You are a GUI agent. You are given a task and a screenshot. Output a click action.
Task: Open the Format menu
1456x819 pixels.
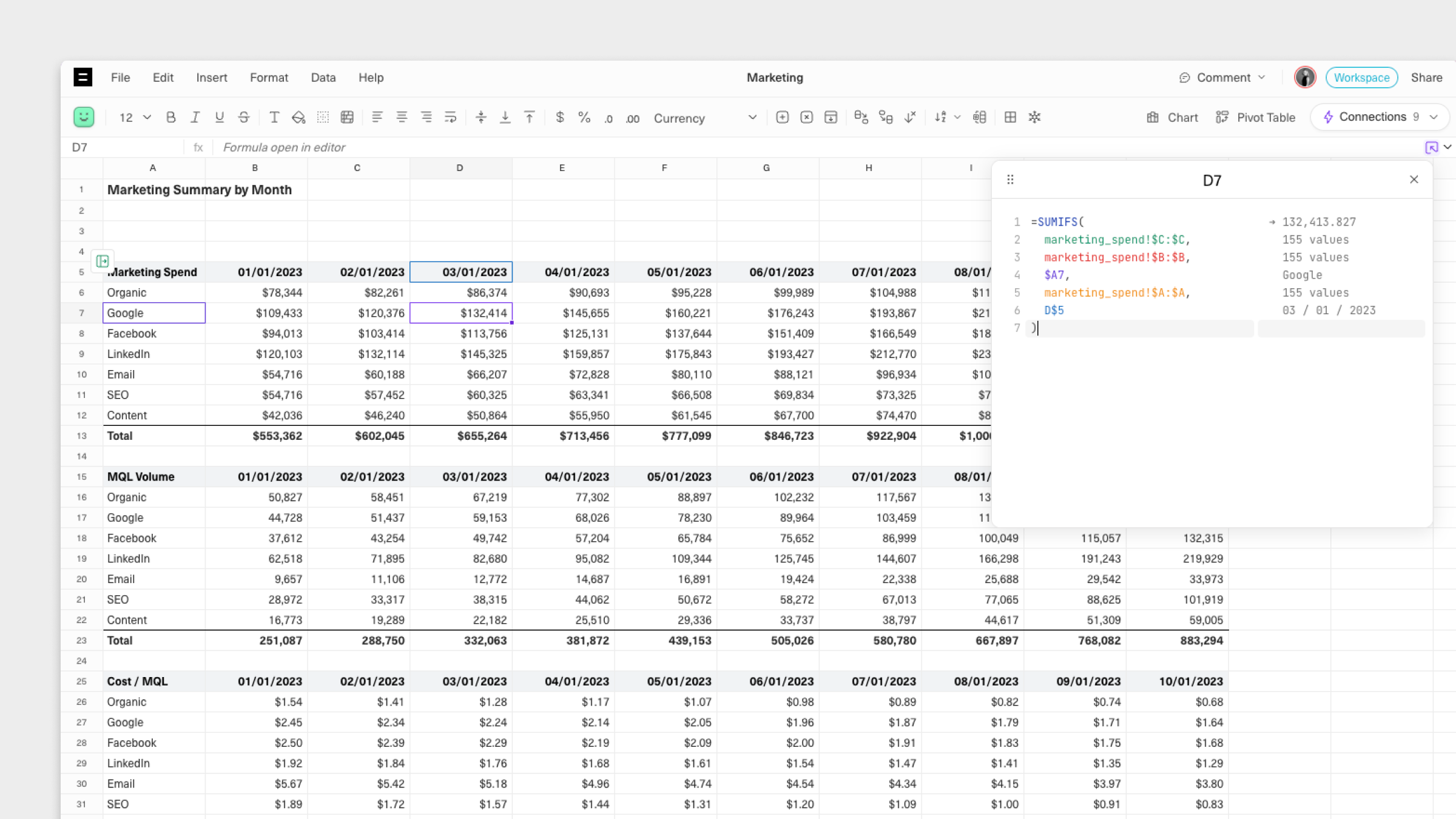point(269,77)
